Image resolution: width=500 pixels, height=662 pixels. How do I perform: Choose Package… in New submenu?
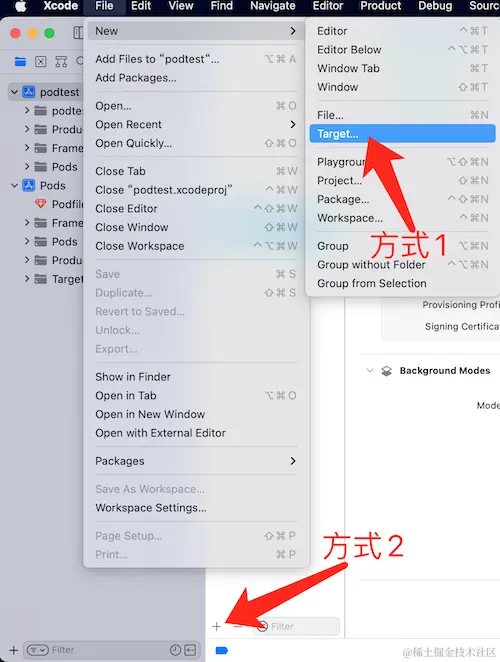coord(402,199)
